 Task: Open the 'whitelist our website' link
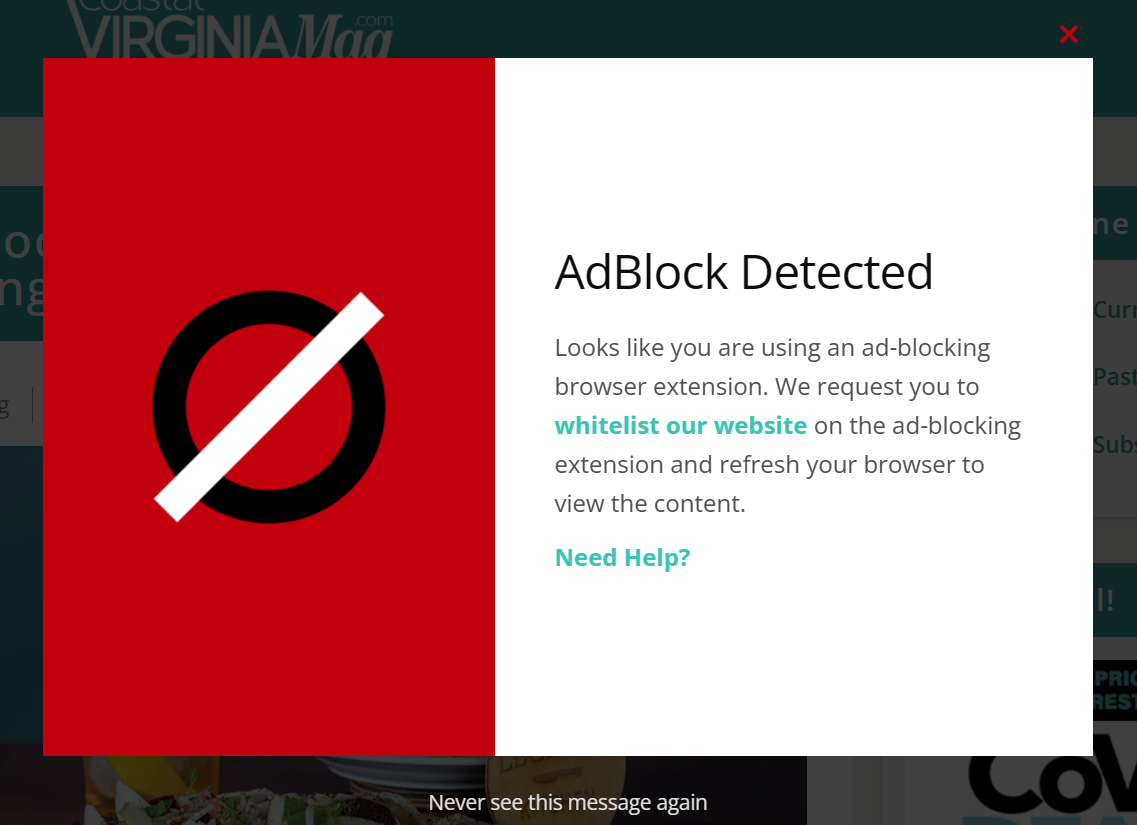(680, 426)
